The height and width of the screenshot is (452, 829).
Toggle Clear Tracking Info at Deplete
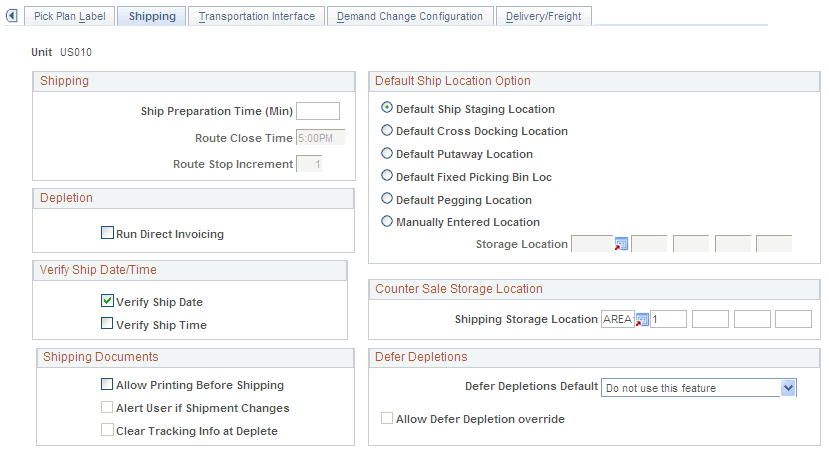pos(107,430)
